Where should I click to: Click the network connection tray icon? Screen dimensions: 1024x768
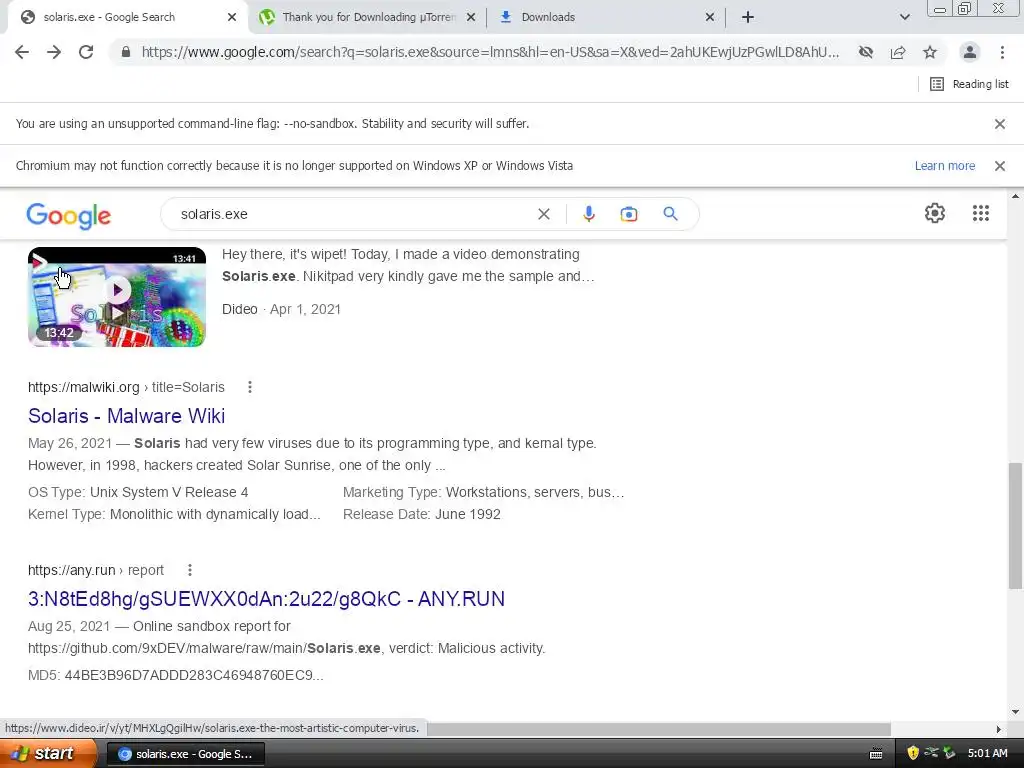click(931, 753)
